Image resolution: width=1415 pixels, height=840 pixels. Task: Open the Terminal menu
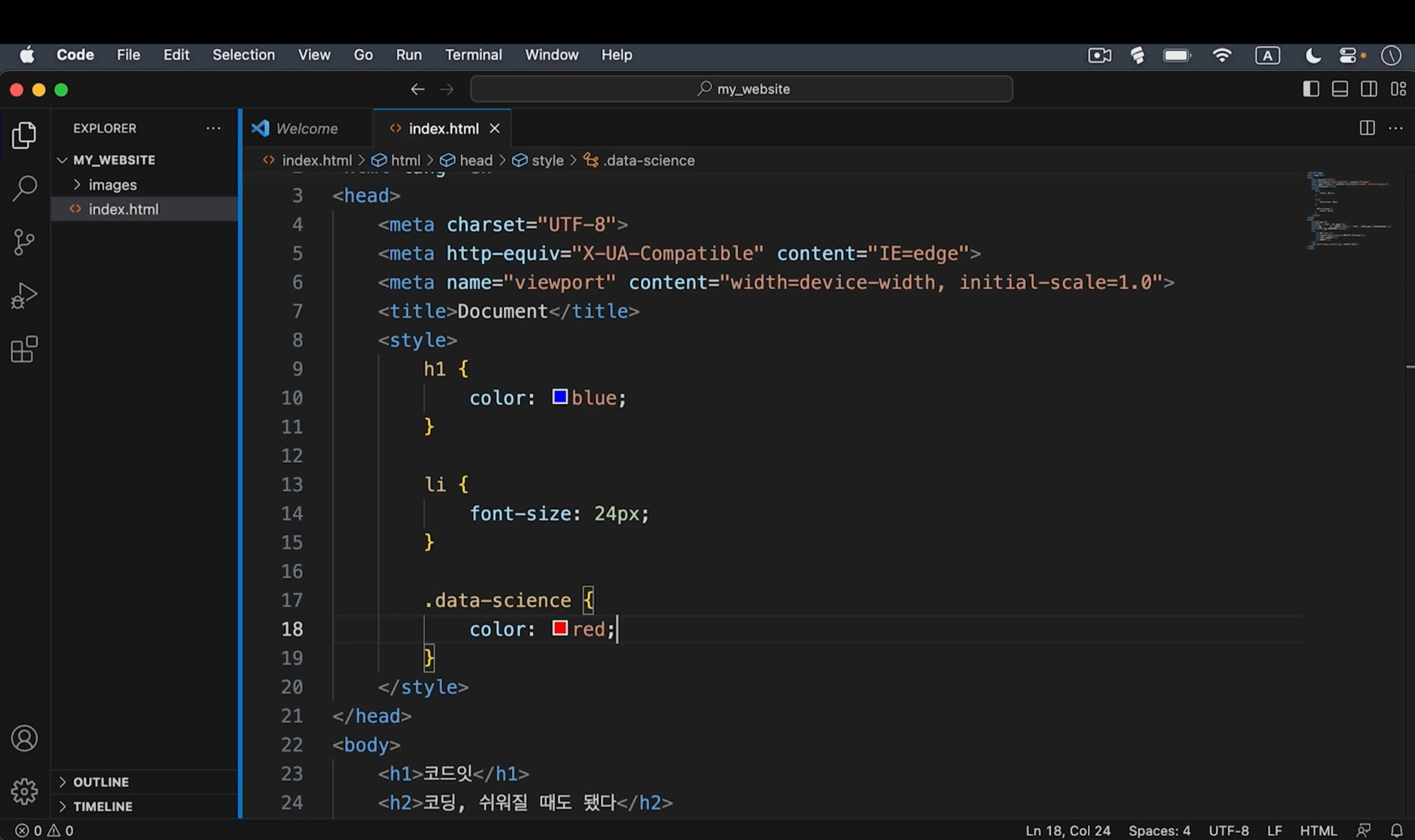coord(473,55)
